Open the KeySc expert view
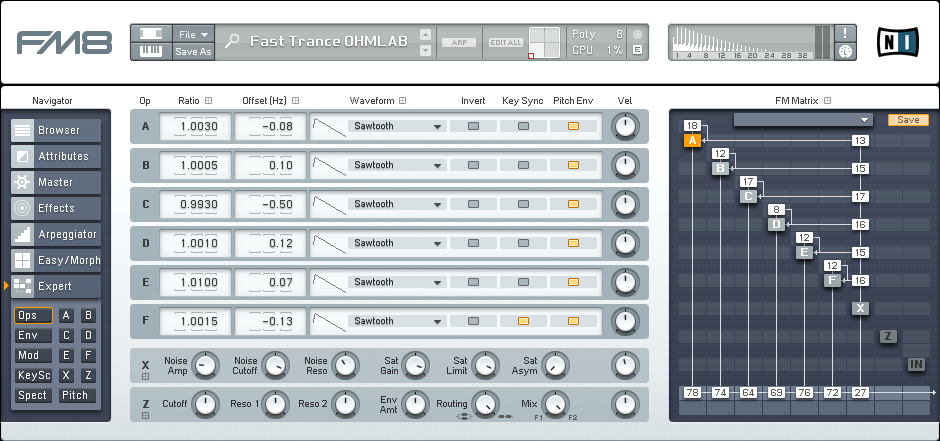The image size is (940, 441). click(34, 376)
